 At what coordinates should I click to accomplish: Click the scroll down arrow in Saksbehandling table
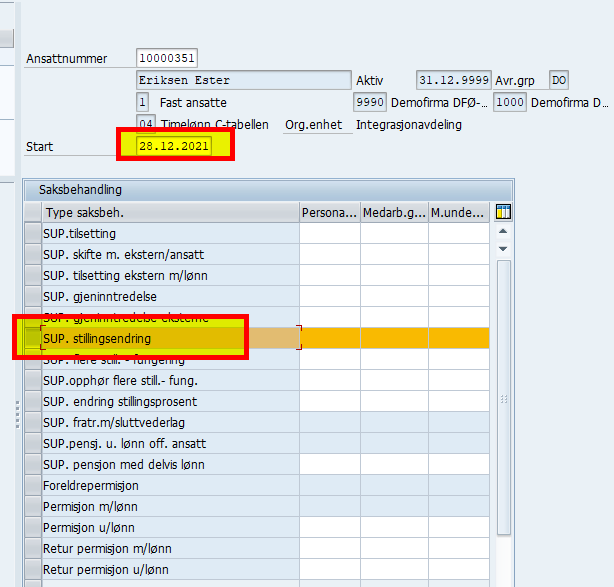click(503, 249)
